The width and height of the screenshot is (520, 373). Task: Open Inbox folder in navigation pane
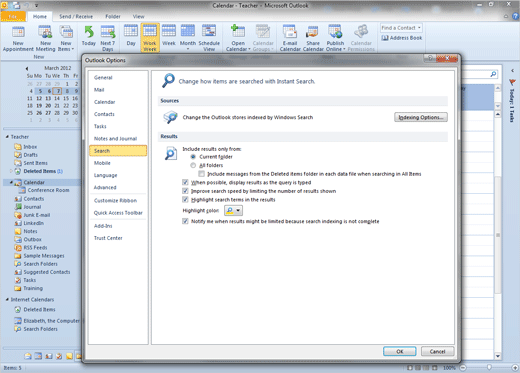(x=30, y=147)
